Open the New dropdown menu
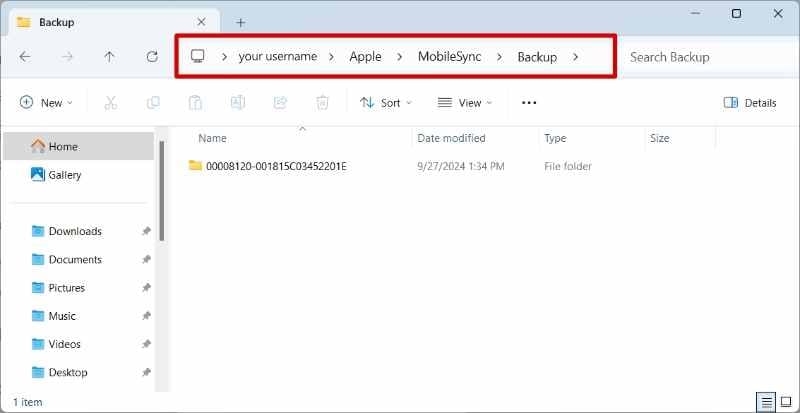Image resolution: width=800 pixels, height=413 pixels. click(46, 103)
